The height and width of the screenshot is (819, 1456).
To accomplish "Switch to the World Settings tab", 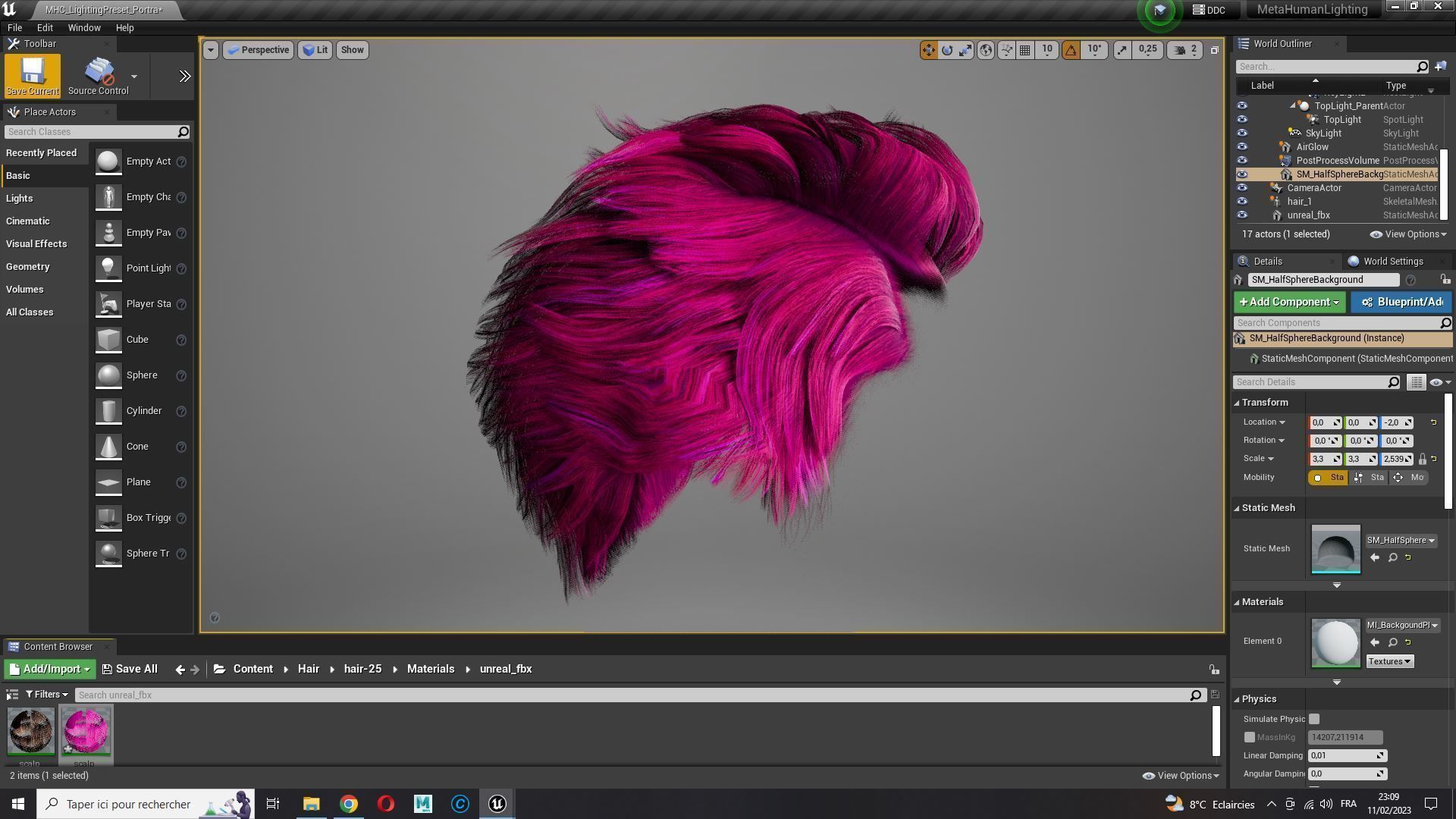I will point(1392,262).
